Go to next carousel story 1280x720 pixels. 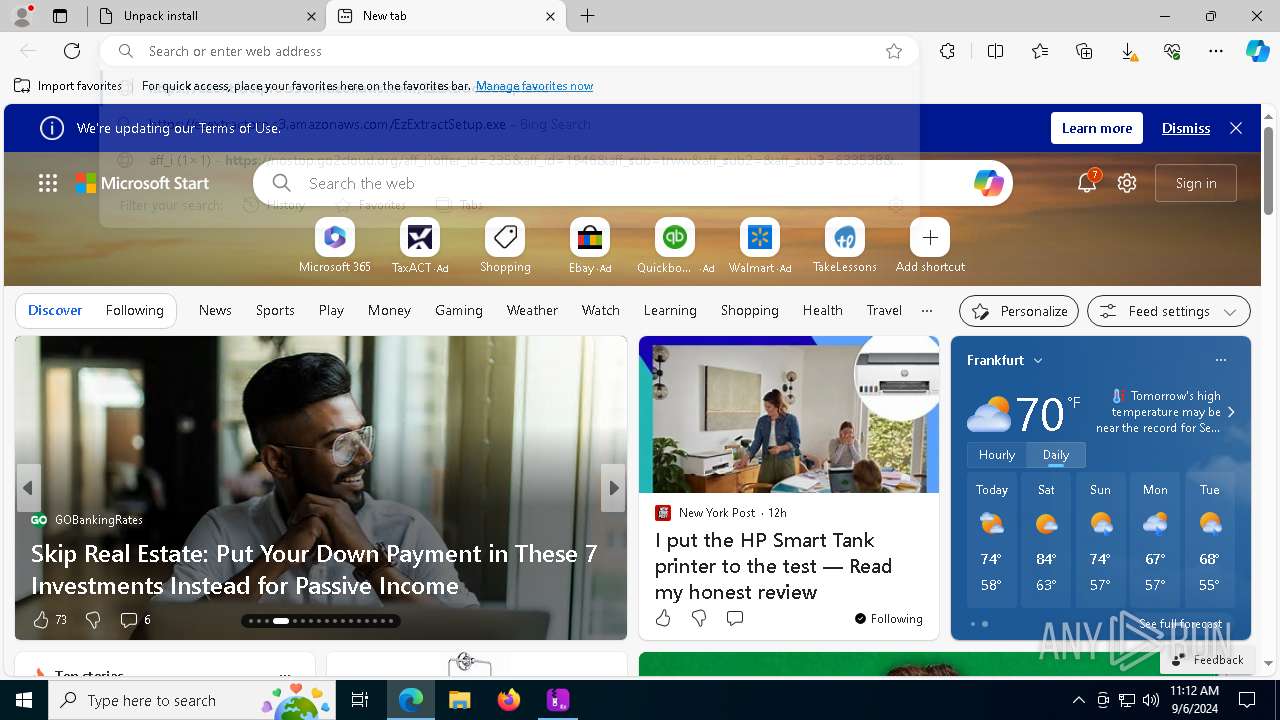point(614,488)
